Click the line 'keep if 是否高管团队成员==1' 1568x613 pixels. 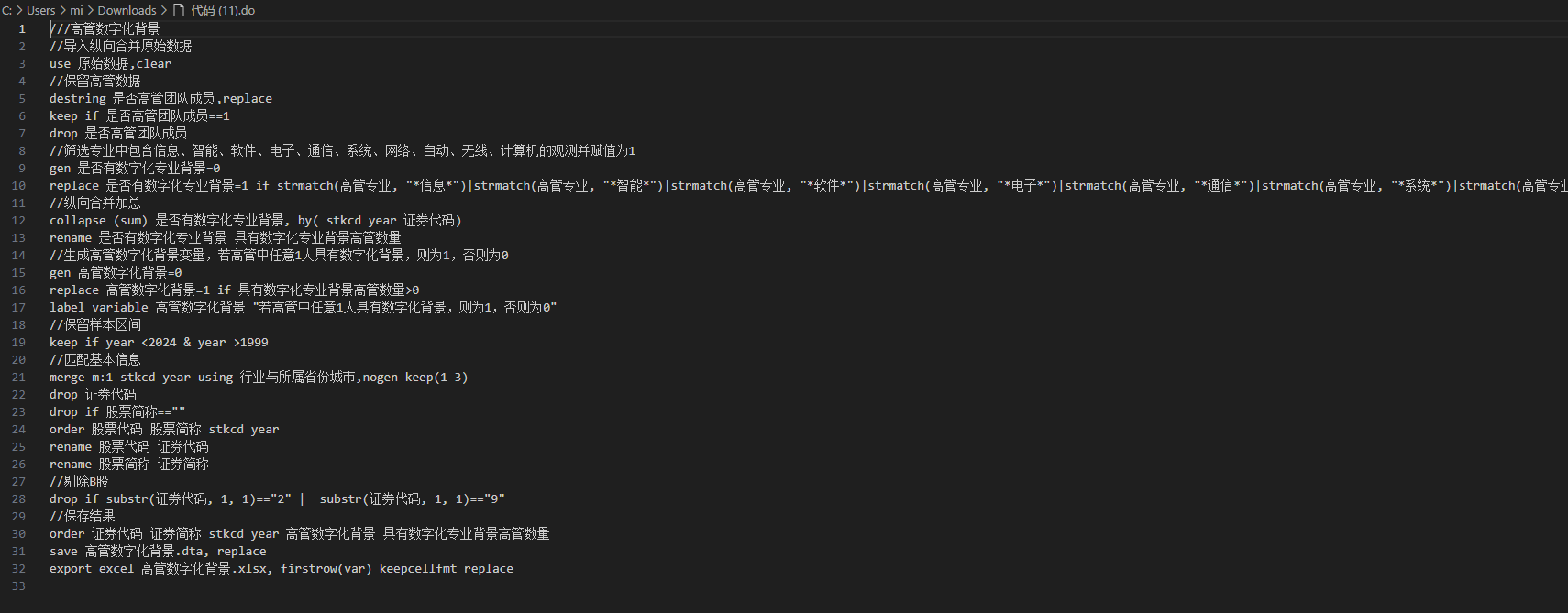pos(139,115)
